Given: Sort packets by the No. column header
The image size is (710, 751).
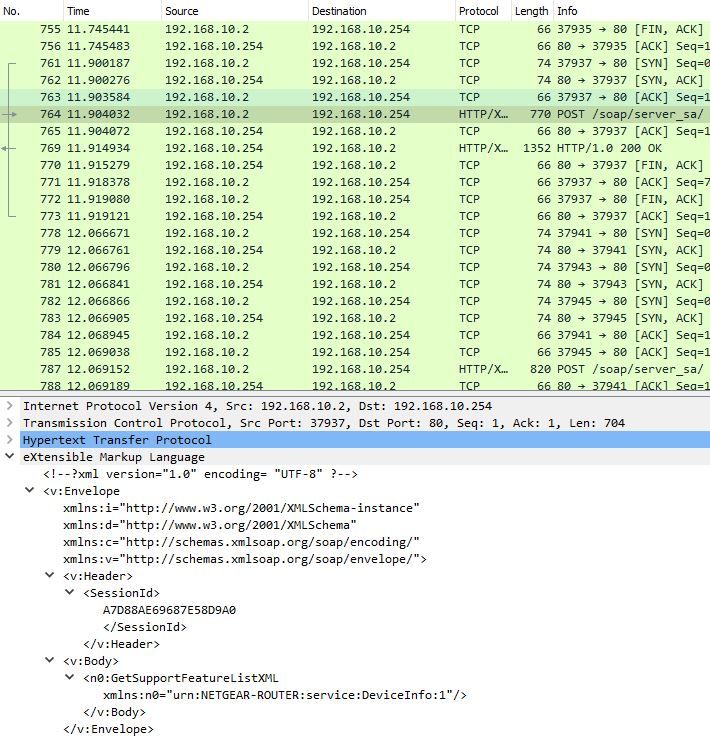Looking at the screenshot, I should [31, 11].
